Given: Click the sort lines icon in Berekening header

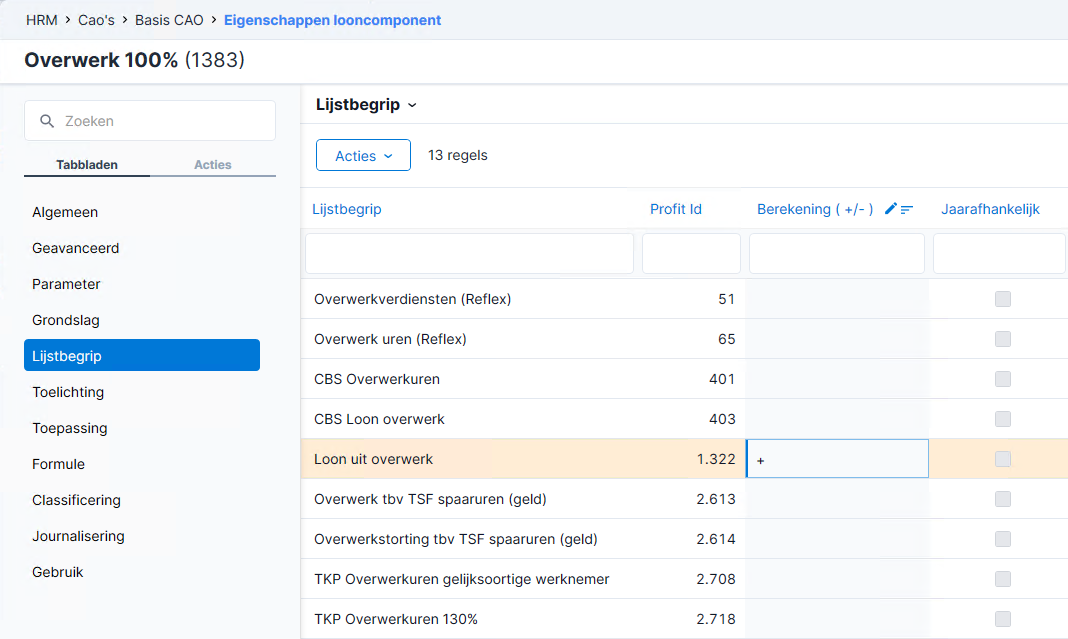Looking at the screenshot, I should [x=907, y=209].
